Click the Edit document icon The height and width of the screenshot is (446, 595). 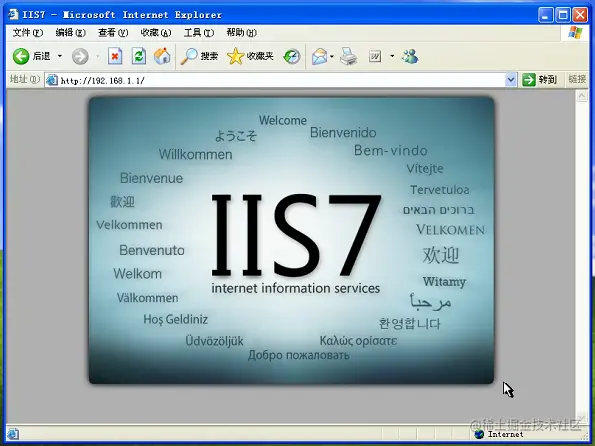pos(375,57)
